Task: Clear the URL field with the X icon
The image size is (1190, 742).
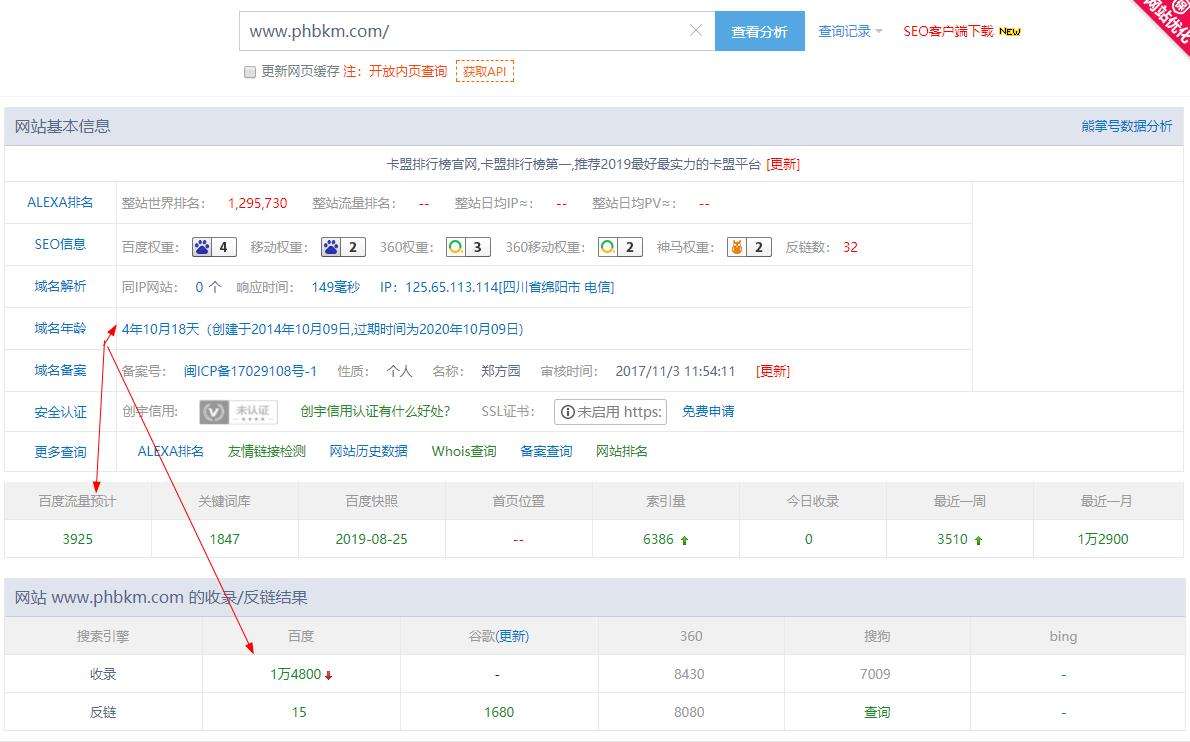Action: click(695, 30)
